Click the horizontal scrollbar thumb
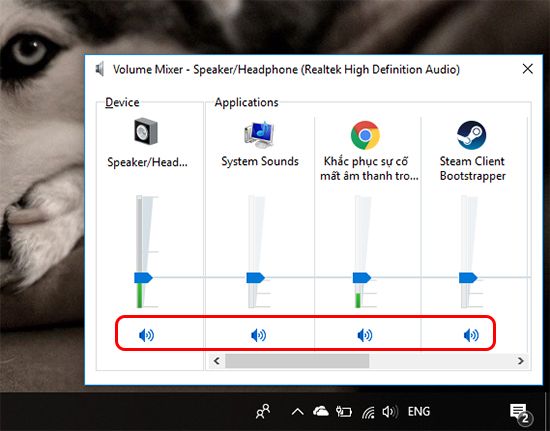The image size is (550, 431). 297,361
